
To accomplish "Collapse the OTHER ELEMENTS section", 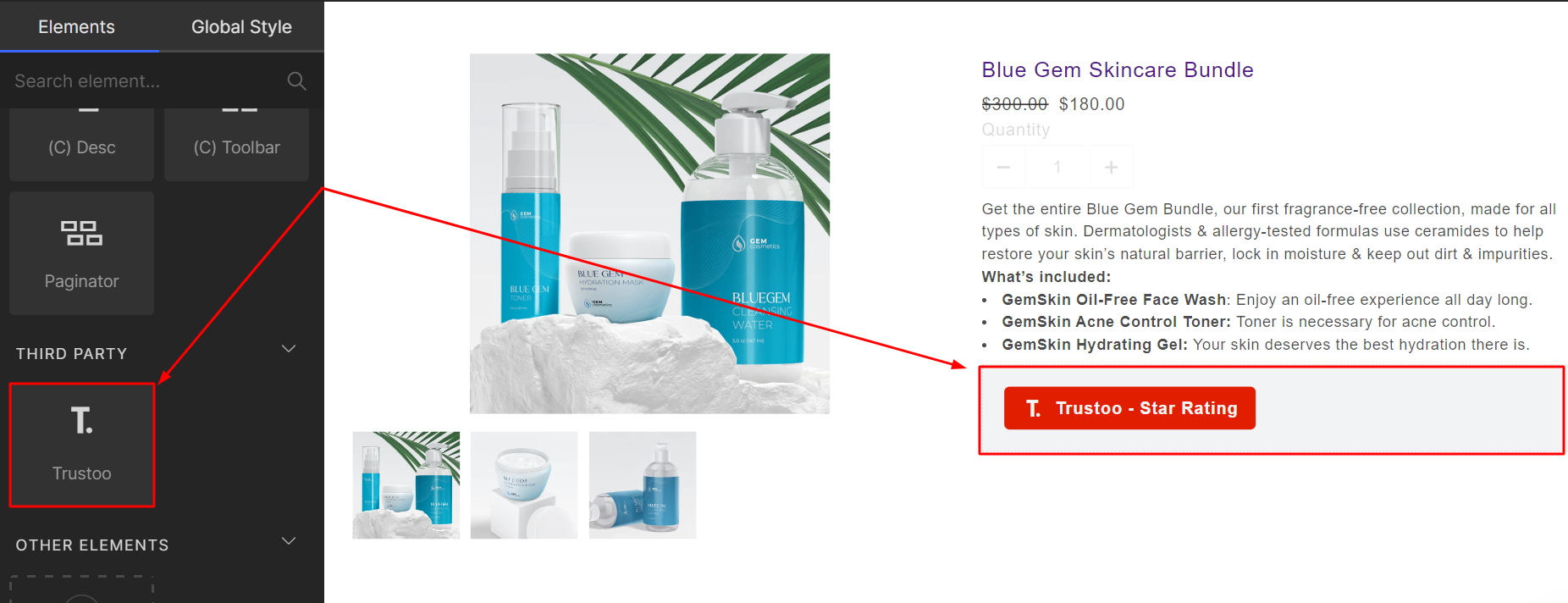I will [x=289, y=541].
